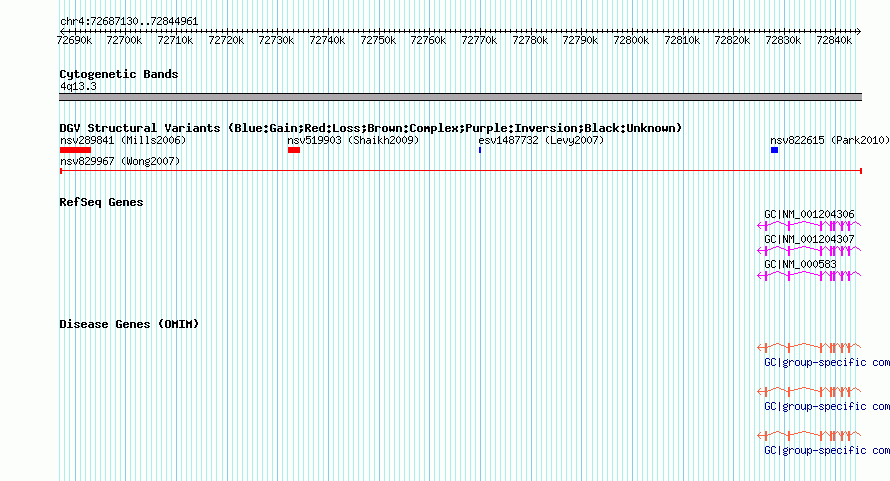Select the long red nsv829967 variant line
This screenshot has width=890, height=481.
(x=461, y=171)
